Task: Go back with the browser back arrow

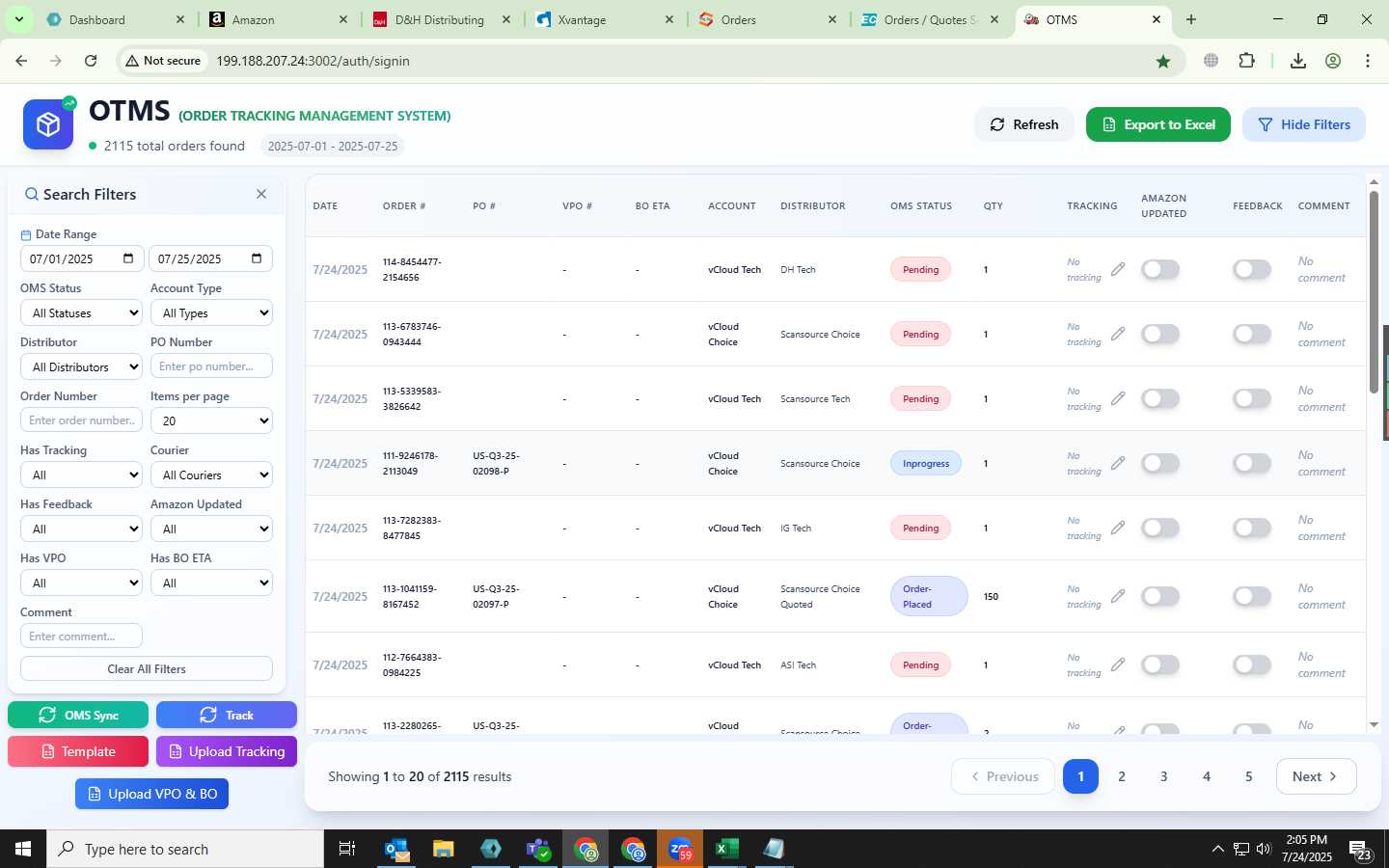Action: pyautogui.click(x=21, y=61)
